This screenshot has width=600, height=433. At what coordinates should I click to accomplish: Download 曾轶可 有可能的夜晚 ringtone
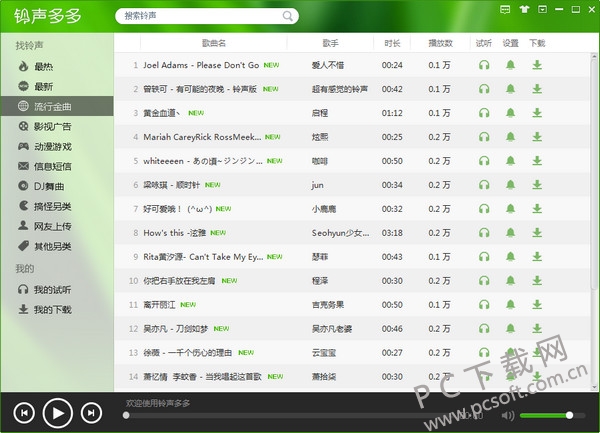[537, 89]
